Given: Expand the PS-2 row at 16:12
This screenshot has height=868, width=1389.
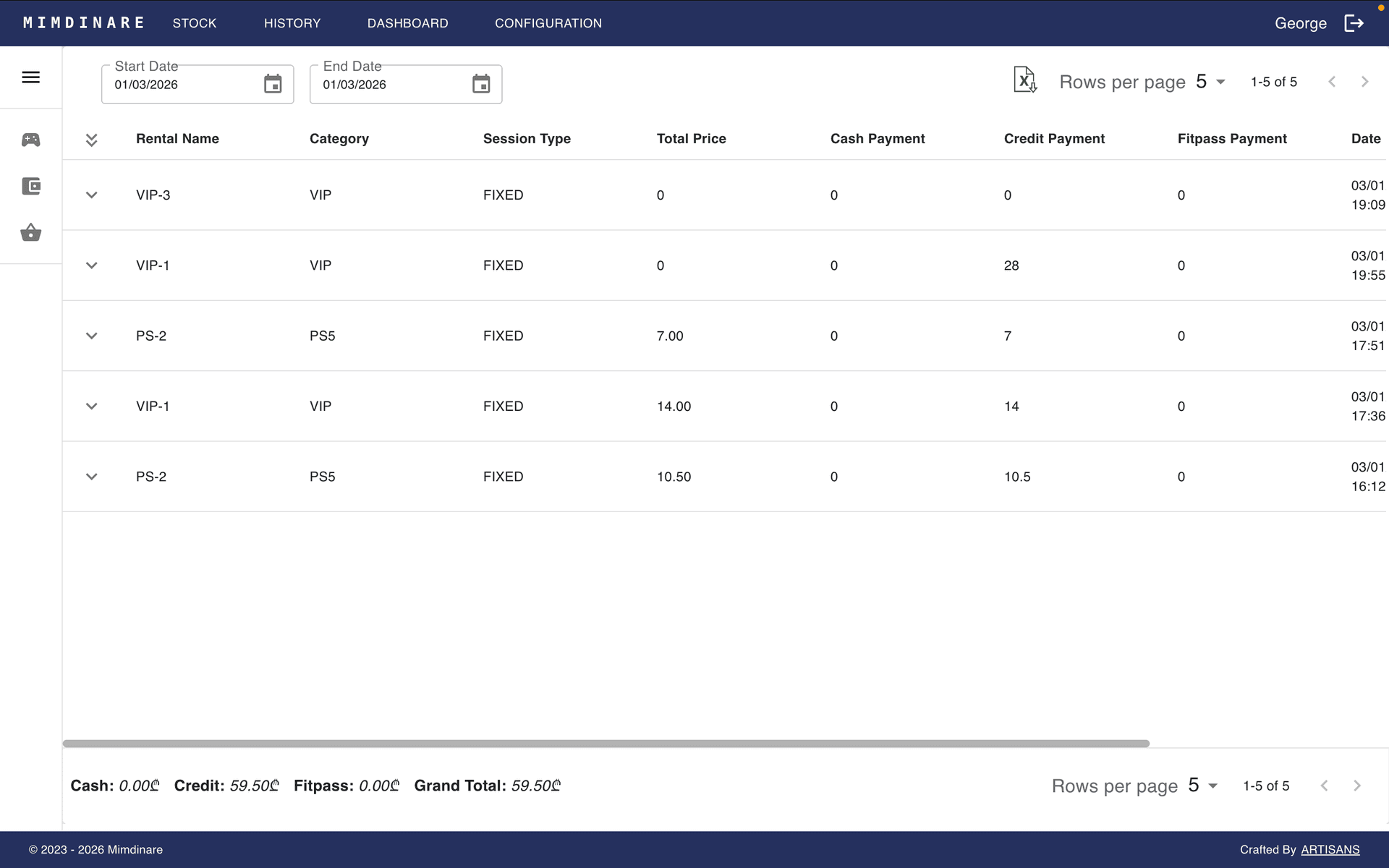Looking at the screenshot, I should [x=91, y=477].
